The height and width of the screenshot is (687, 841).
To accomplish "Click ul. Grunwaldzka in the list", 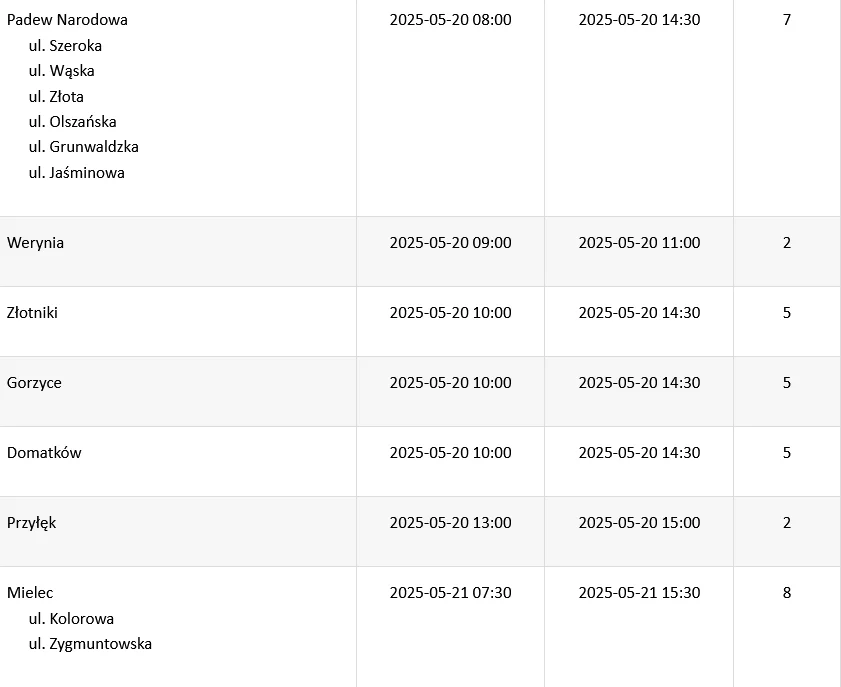I will [x=84, y=147].
